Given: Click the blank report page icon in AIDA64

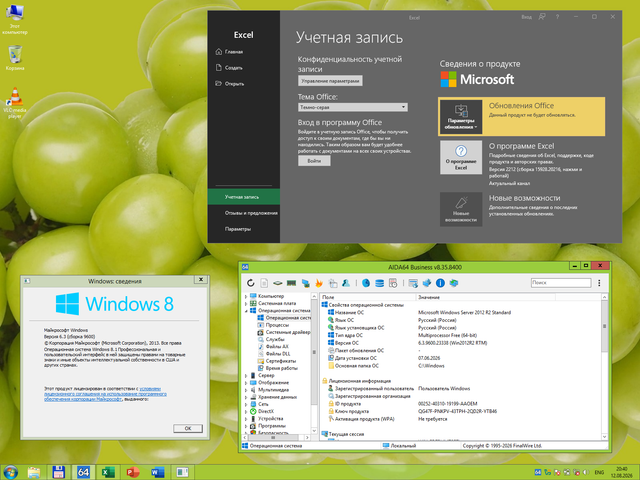Looking at the screenshot, I should [x=264, y=283].
